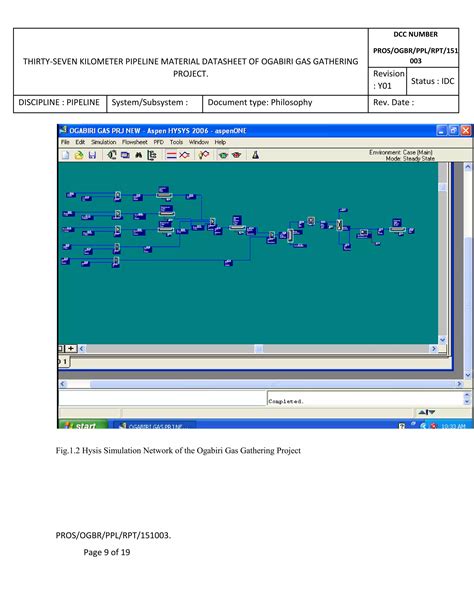Image resolution: width=474 pixels, height=613 pixels.
Task: Click main window horizontal scrollbar right arrow
Action: coord(460,384)
